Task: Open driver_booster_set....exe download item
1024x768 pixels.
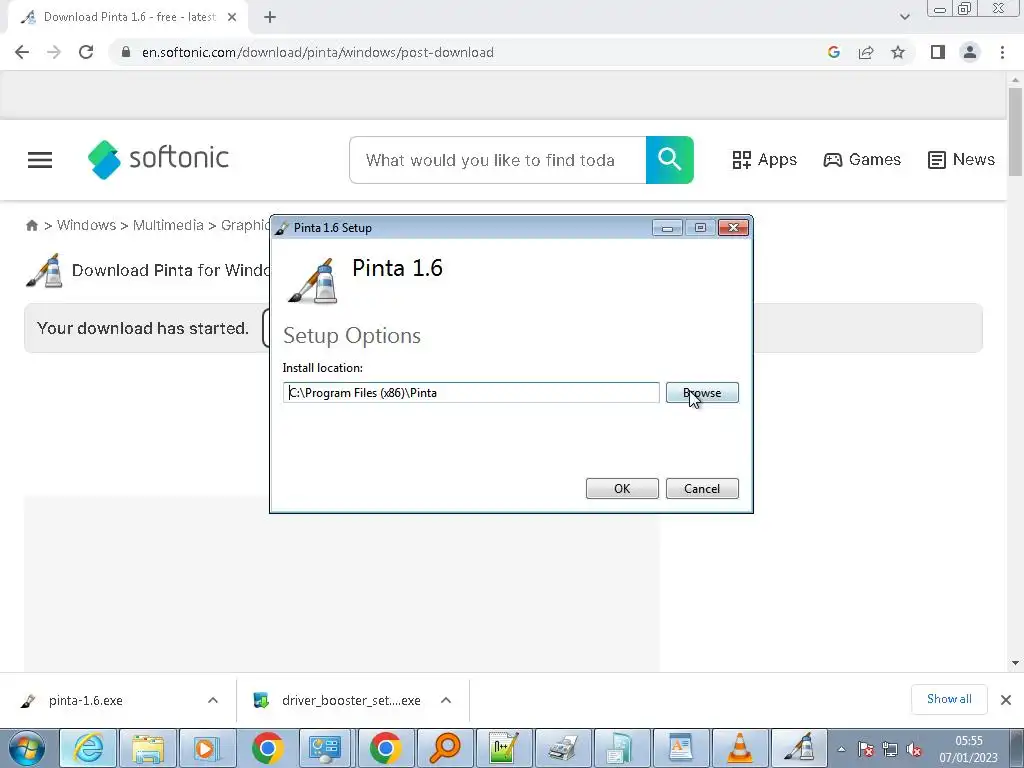Action: point(351,700)
